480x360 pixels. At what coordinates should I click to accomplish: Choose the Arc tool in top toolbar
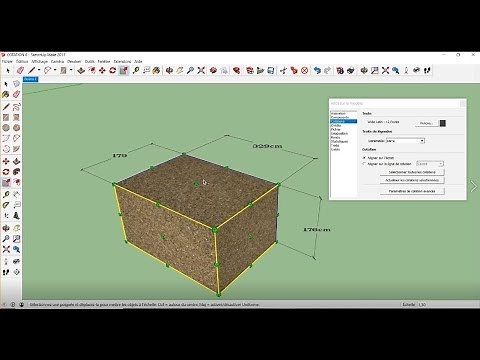point(48,70)
